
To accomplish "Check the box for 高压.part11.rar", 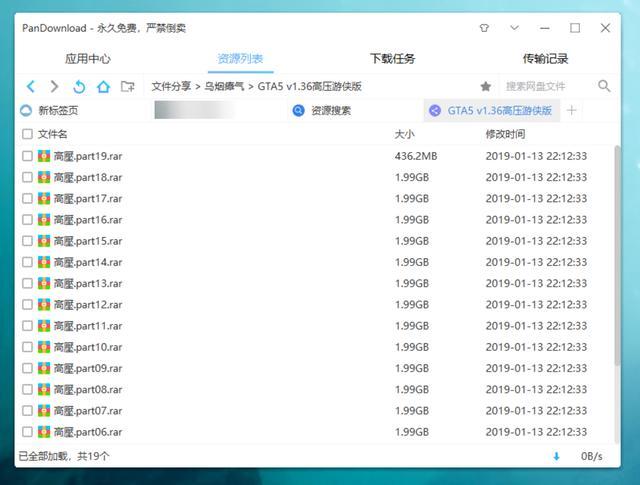I will pos(27,326).
